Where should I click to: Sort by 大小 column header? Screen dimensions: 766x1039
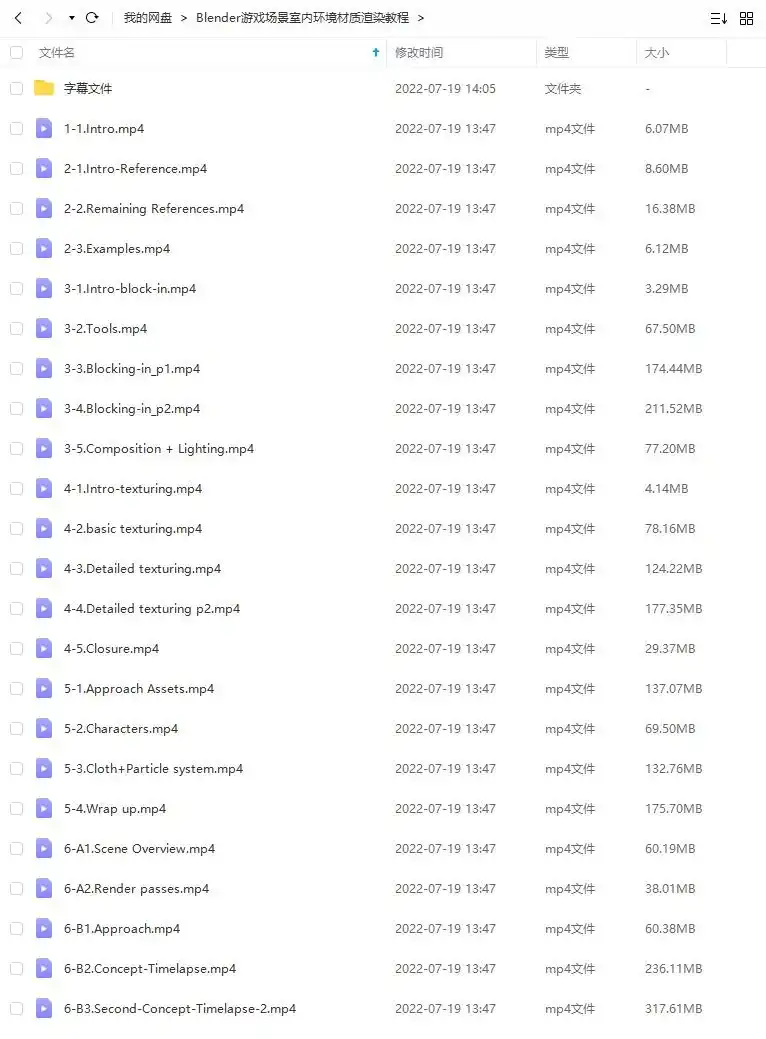657,52
